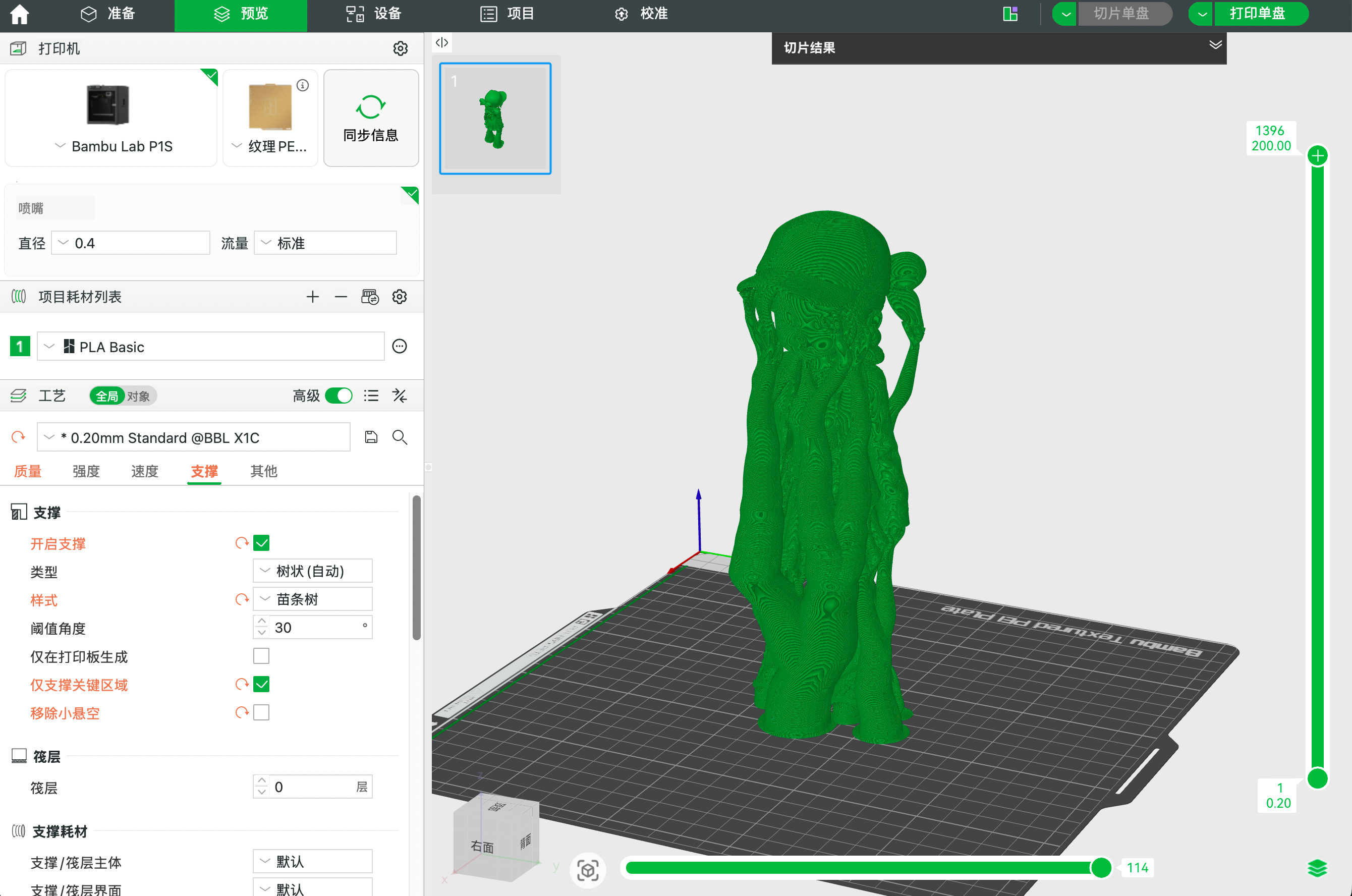Viewport: 1352px width, 896px height.
Task: Open the PLA Basic filament dropdown
Action: point(210,346)
